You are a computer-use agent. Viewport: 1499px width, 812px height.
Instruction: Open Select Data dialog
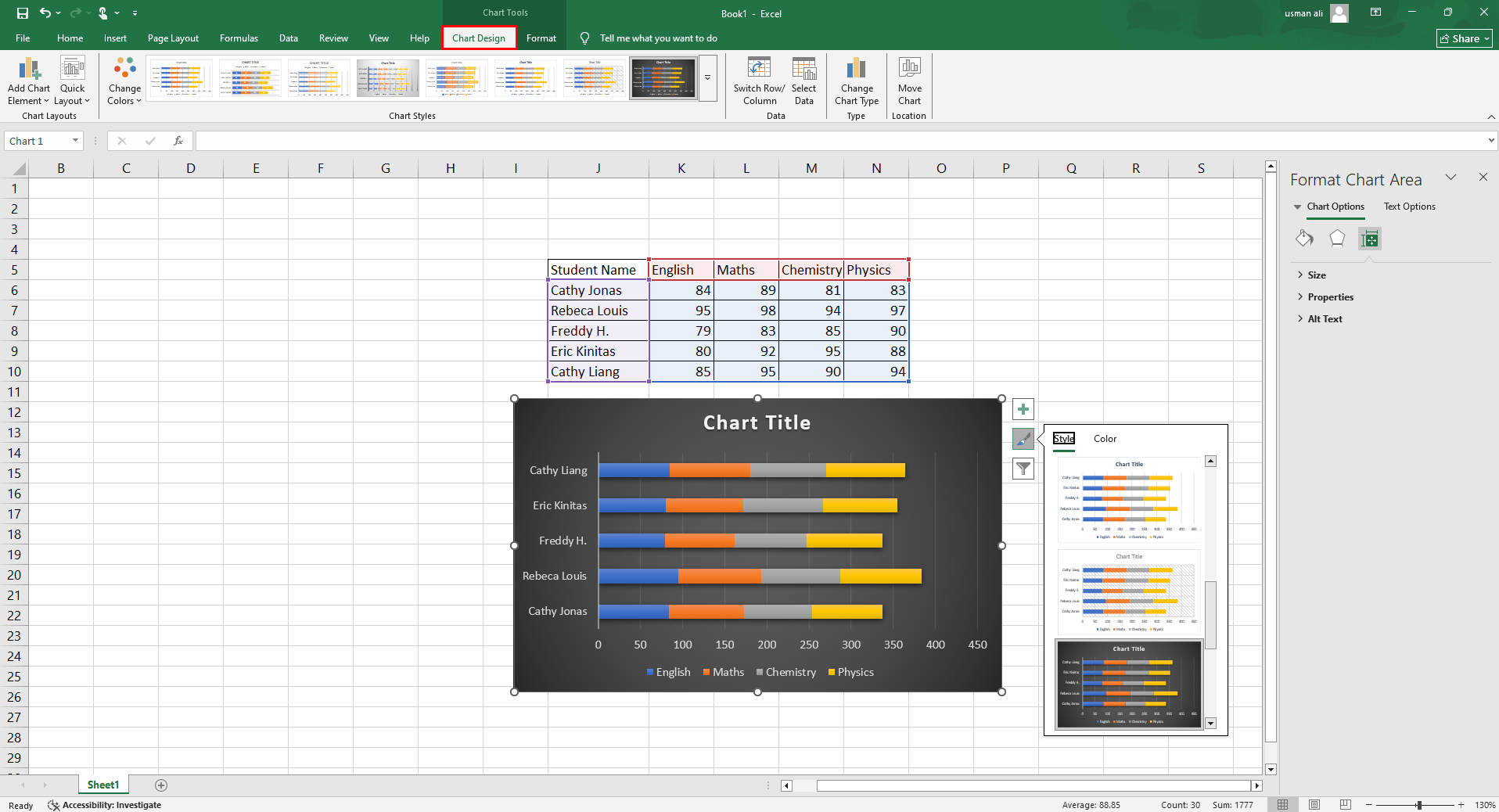click(804, 81)
